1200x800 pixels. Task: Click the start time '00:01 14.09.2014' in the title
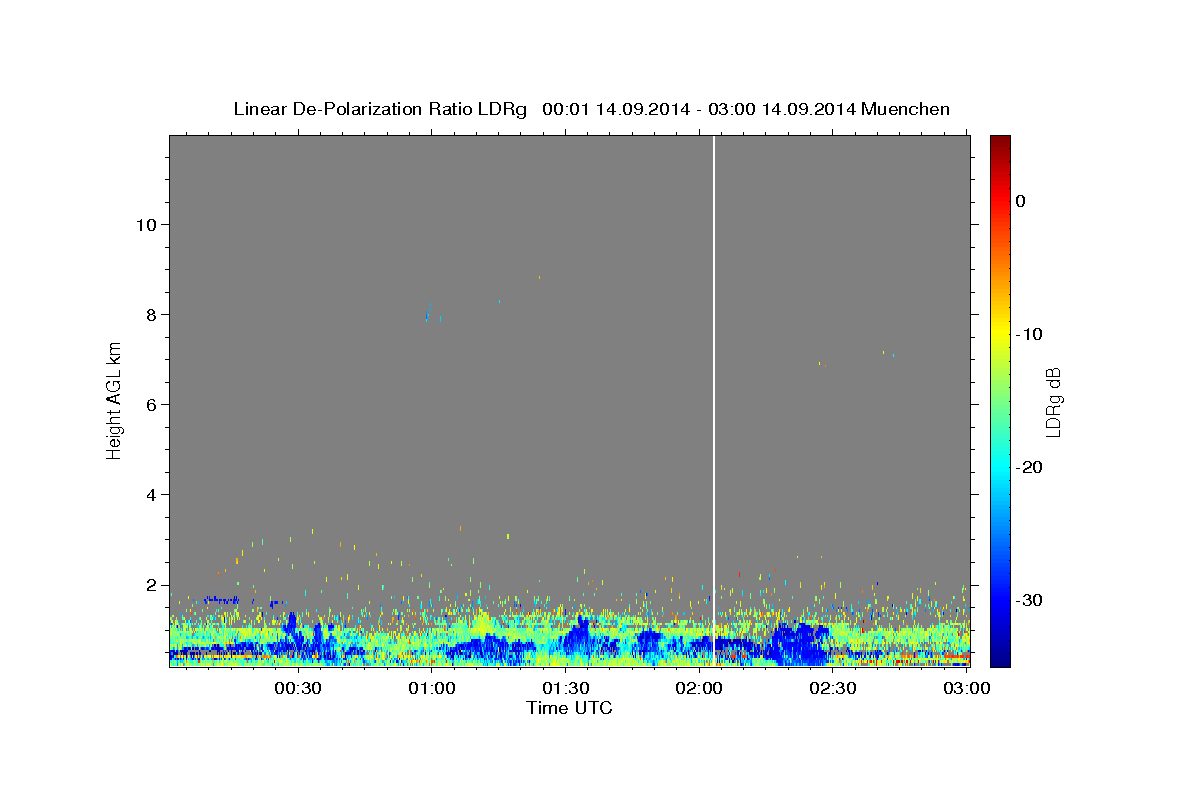pos(616,109)
